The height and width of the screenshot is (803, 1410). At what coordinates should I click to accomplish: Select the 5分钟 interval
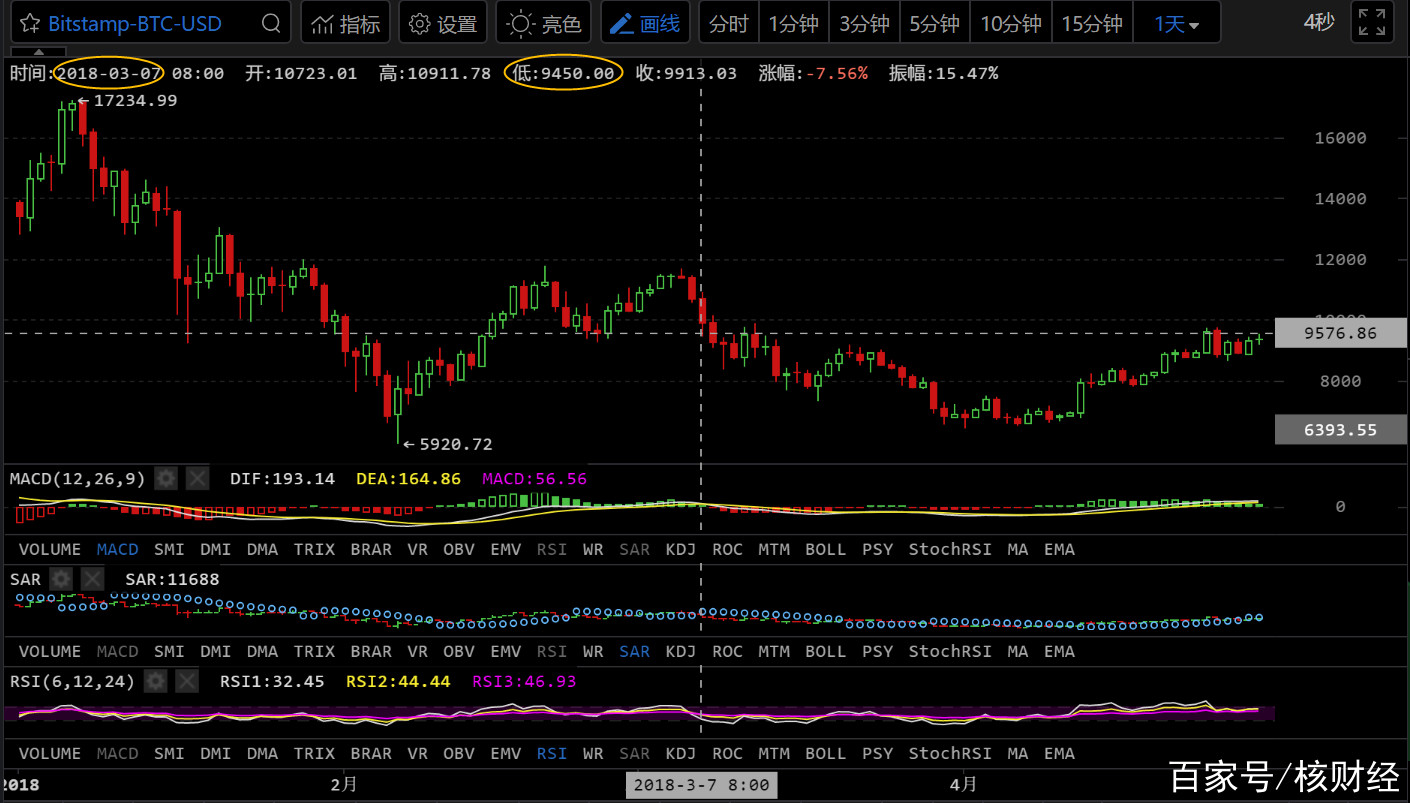(934, 23)
